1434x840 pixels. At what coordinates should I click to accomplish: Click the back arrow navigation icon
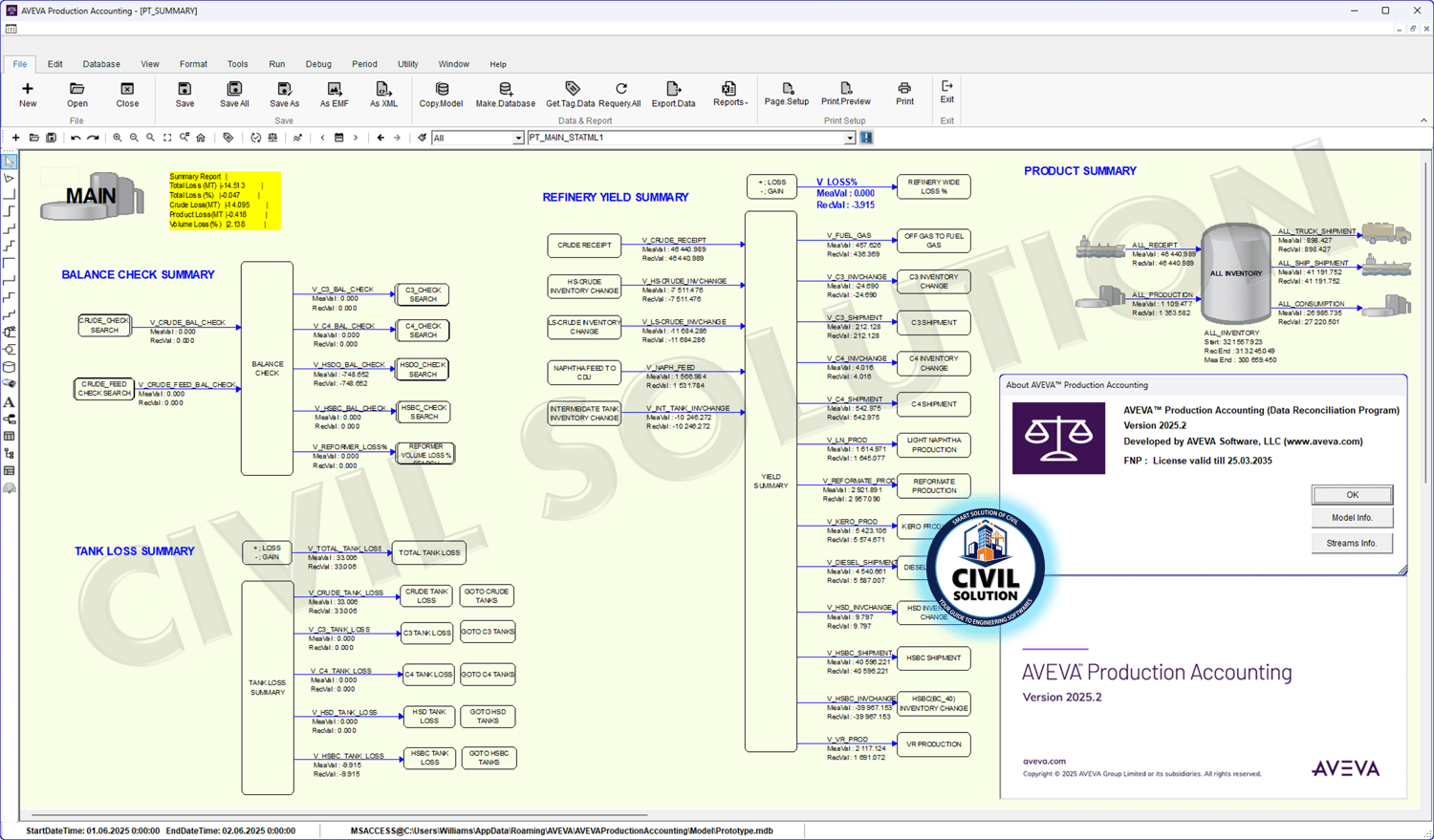coord(380,138)
